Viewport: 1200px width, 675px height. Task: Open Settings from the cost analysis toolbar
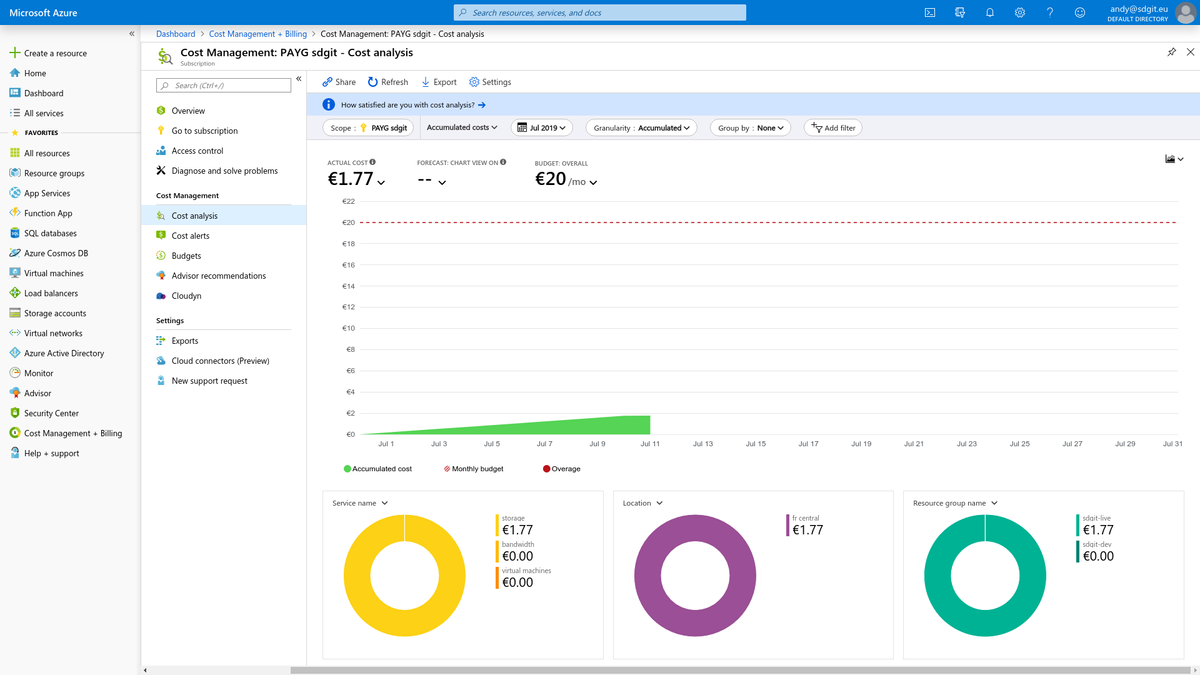coord(490,82)
